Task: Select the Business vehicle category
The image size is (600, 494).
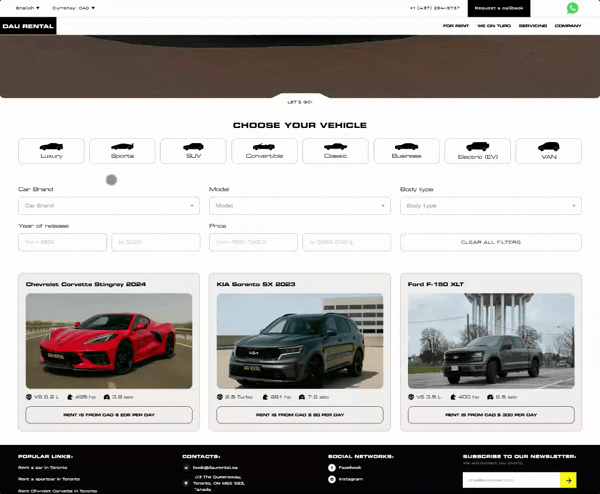Action: pos(406,151)
